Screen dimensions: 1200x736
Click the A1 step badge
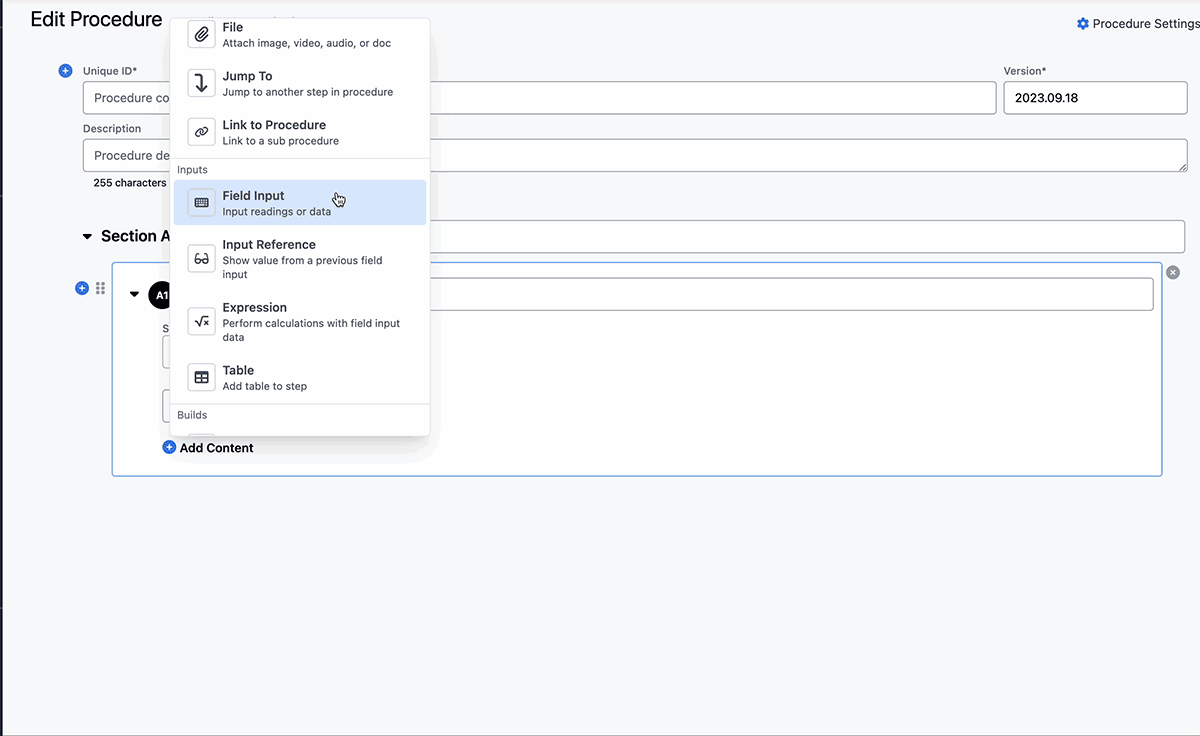point(161,295)
